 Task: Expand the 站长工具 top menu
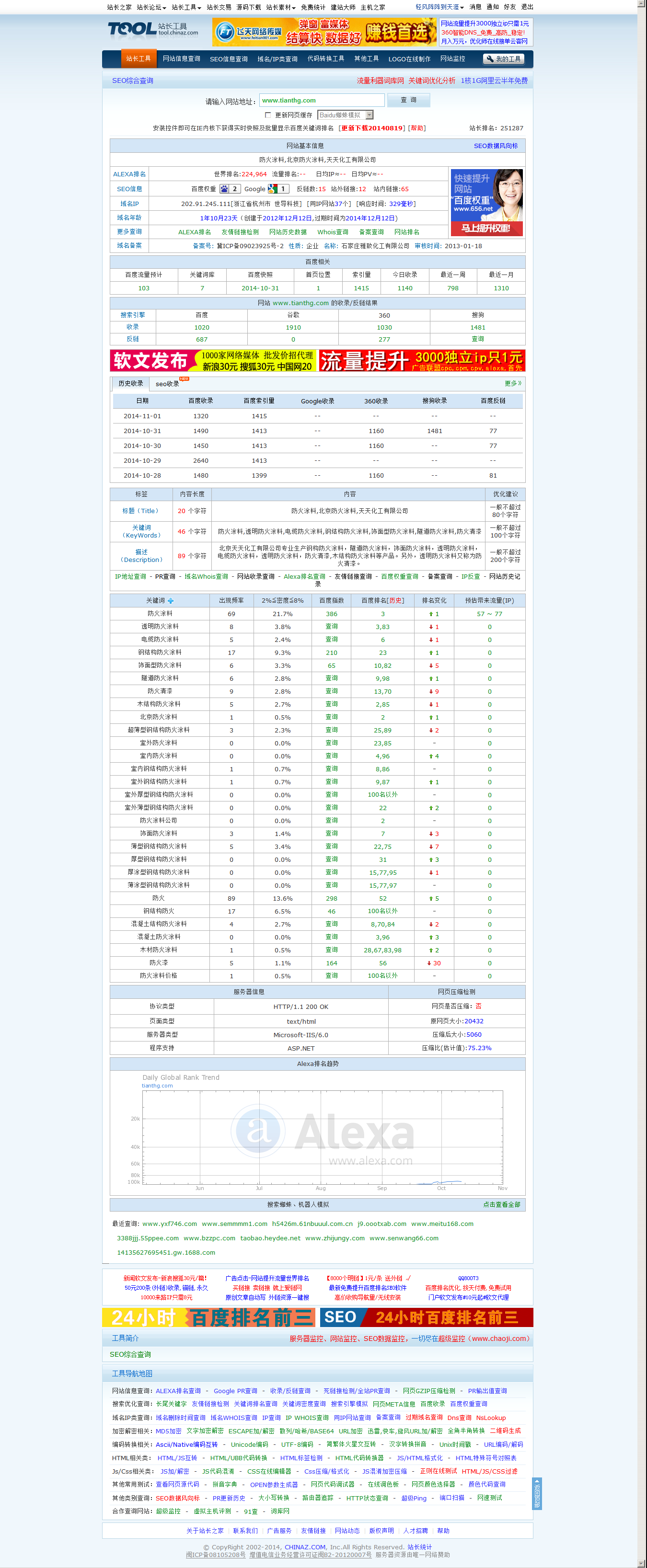[186, 7]
